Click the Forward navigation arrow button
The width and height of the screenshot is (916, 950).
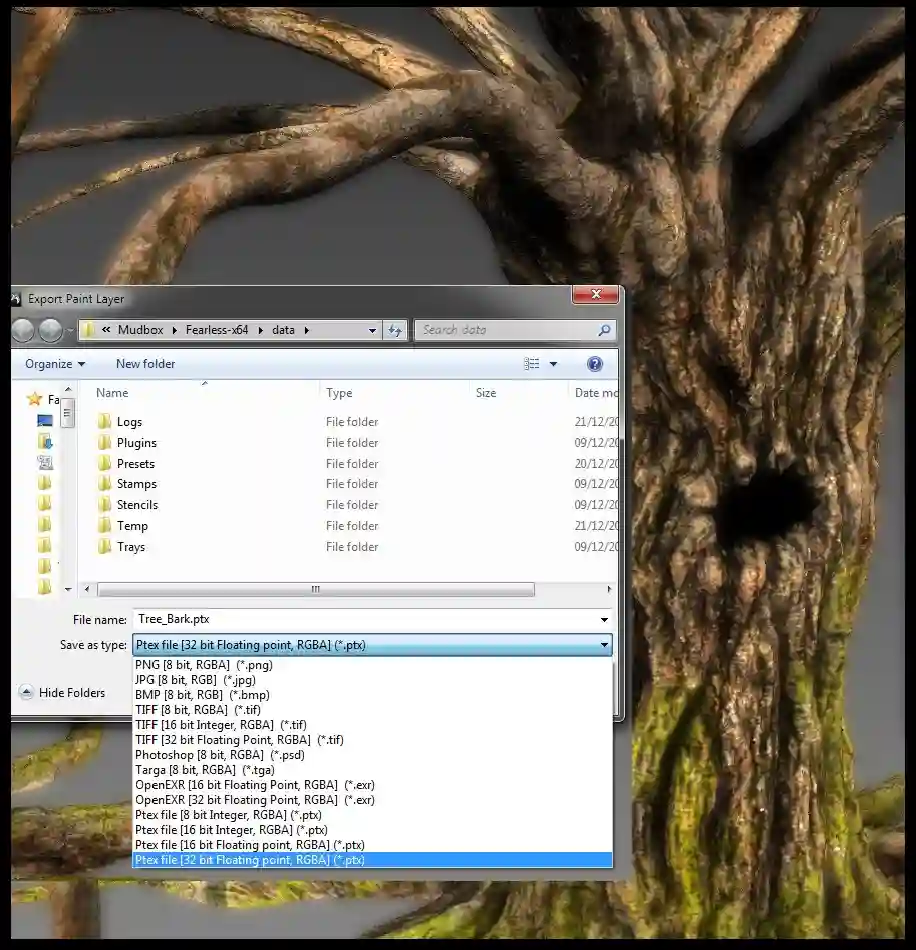click(x=50, y=330)
